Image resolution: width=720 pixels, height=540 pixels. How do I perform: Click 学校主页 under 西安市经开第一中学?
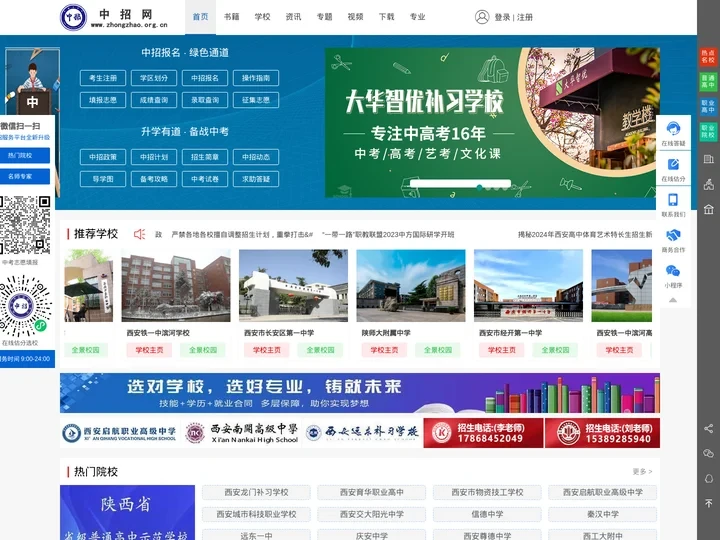tap(502, 350)
